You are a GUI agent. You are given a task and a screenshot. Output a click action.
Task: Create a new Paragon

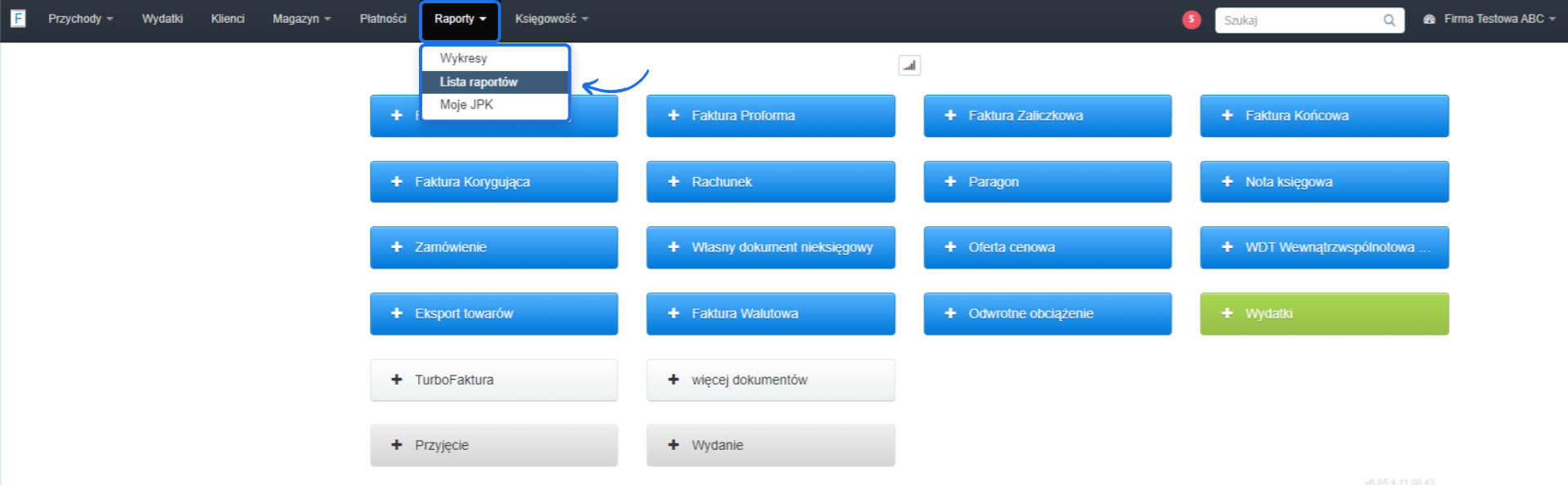point(1048,181)
